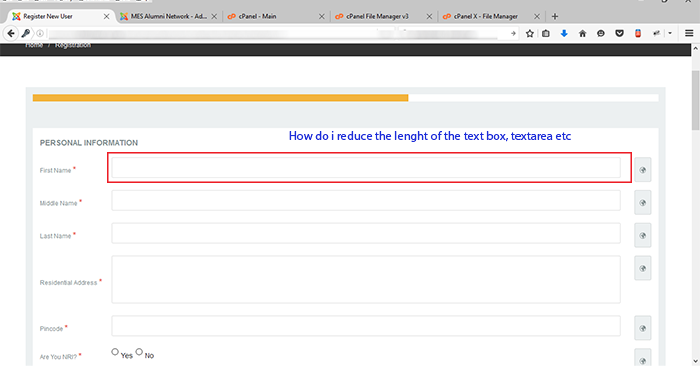Click the Home breadcrumb link
This screenshot has width=700, height=373.
(34, 45)
